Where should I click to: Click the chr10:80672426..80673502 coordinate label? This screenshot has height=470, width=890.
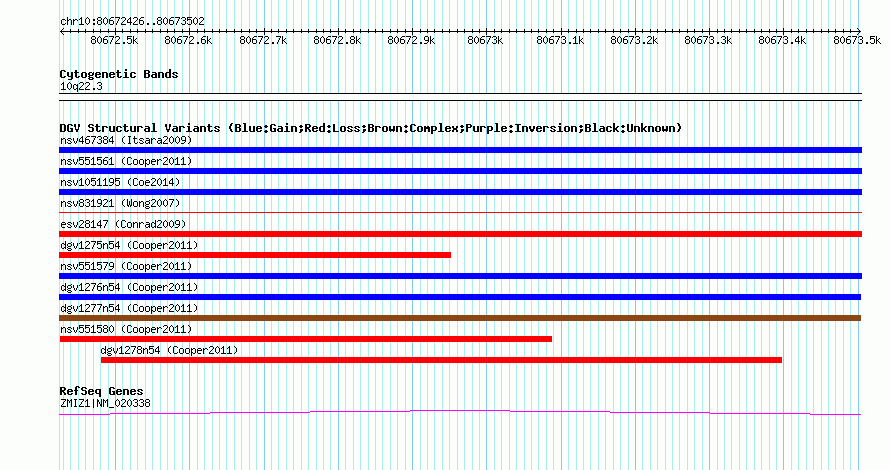132,22
